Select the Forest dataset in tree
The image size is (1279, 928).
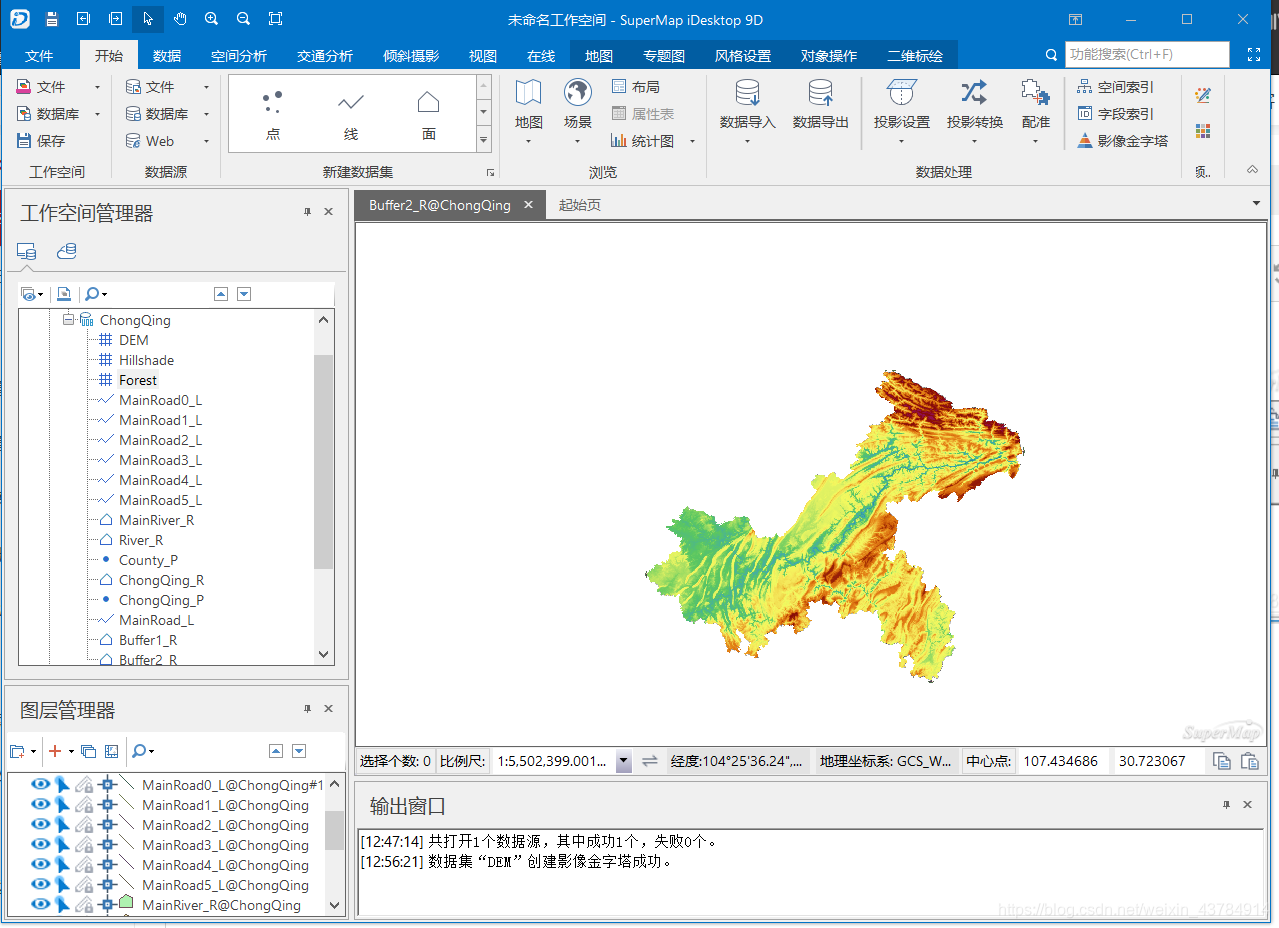pyautogui.click(x=138, y=380)
